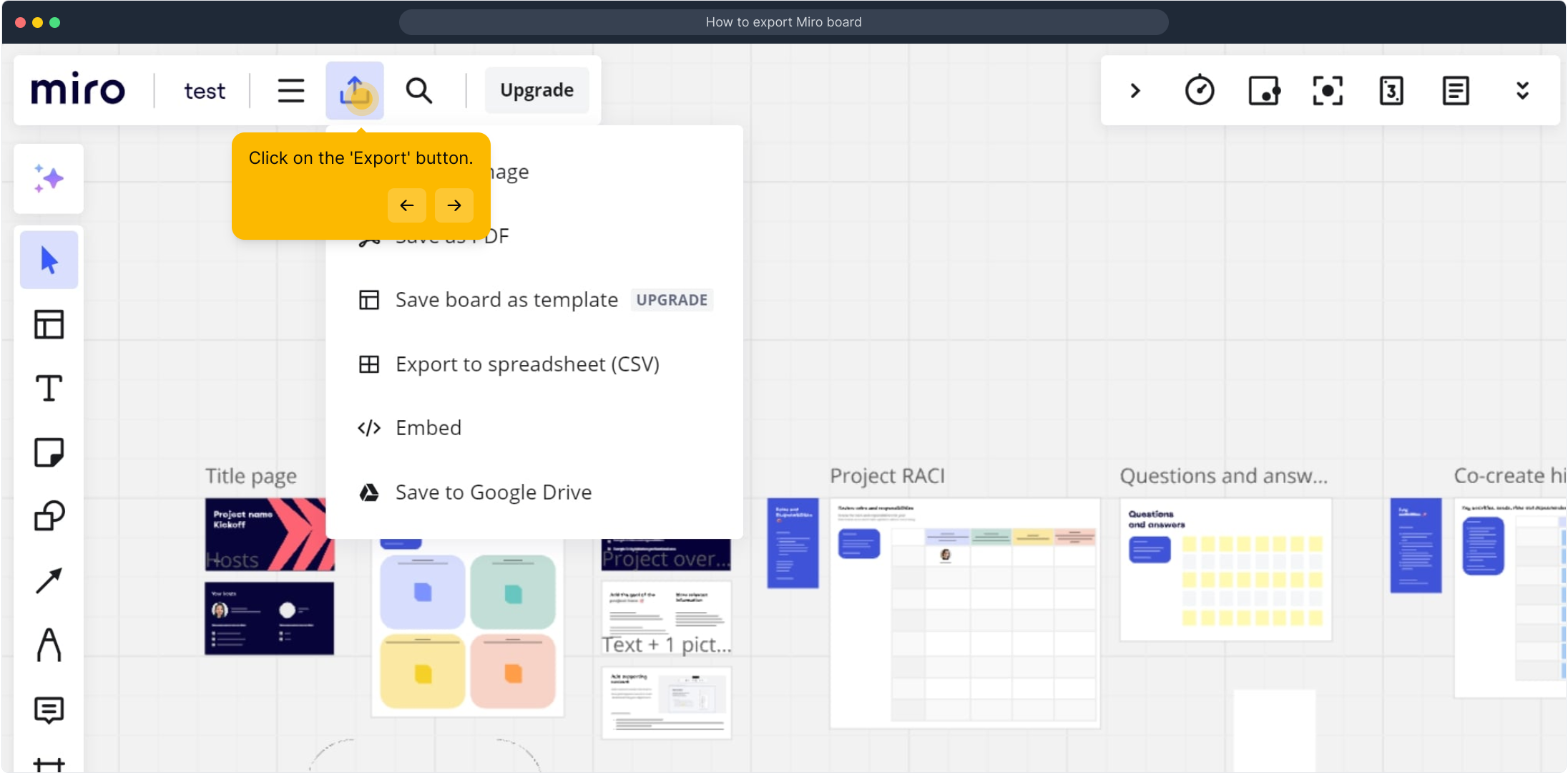Open the comment tool in the sidebar
Screen dimensions: 1568x773
tap(49, 710)
